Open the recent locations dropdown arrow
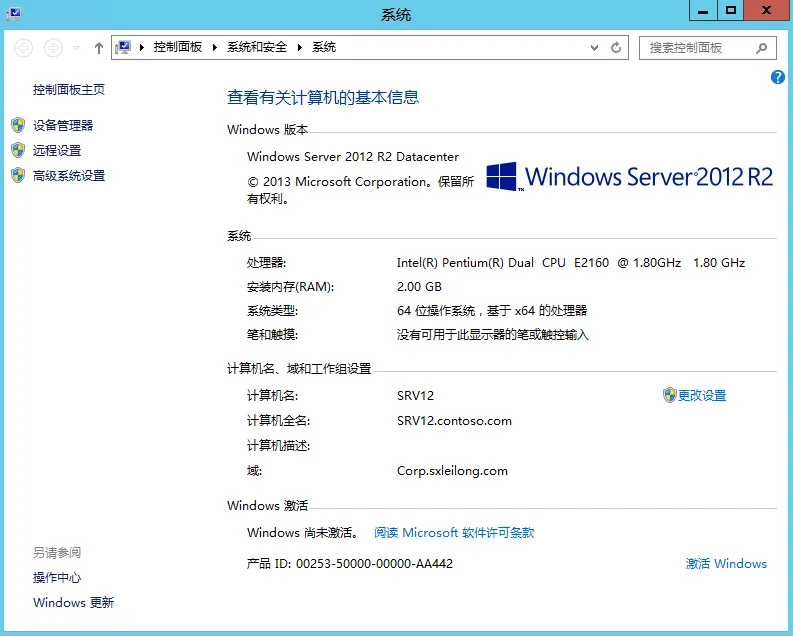This screenshot has height=636, width=793. (77, 48)
